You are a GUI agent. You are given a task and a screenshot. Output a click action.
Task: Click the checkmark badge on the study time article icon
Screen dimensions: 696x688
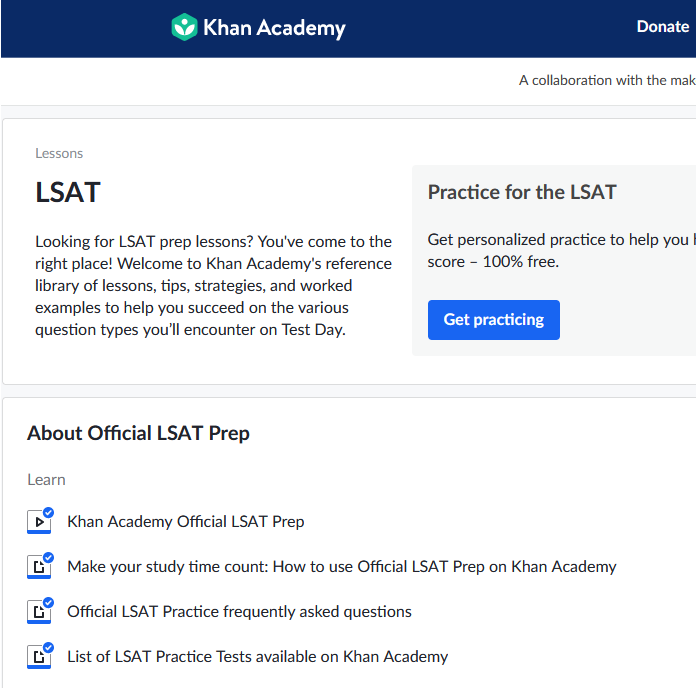click(48, 558)
